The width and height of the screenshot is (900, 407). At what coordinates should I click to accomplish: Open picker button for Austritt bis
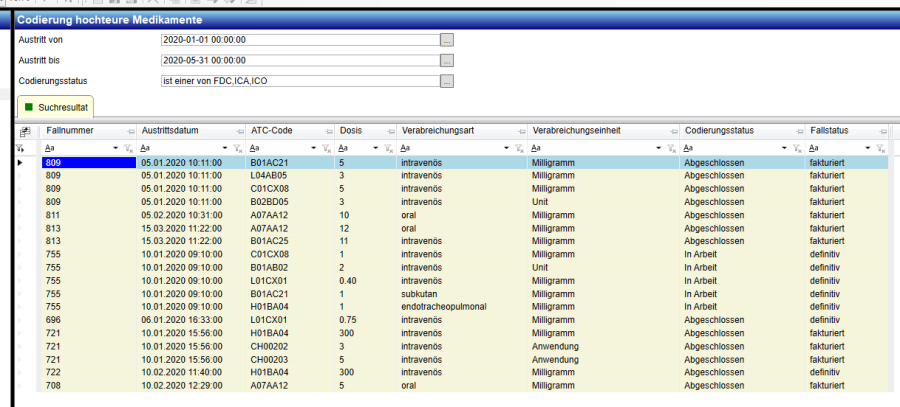[x=447, y=60]
